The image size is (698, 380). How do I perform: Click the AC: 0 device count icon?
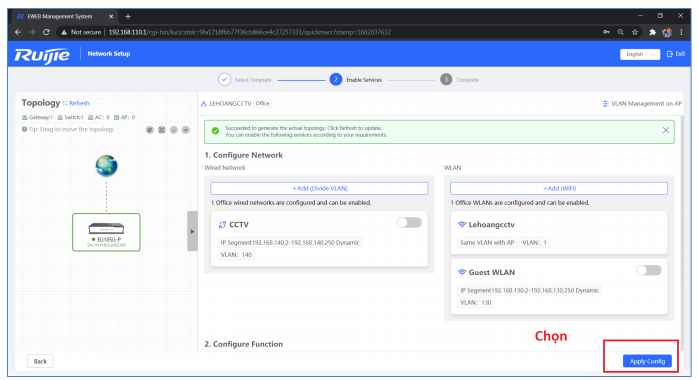point(90,117)
